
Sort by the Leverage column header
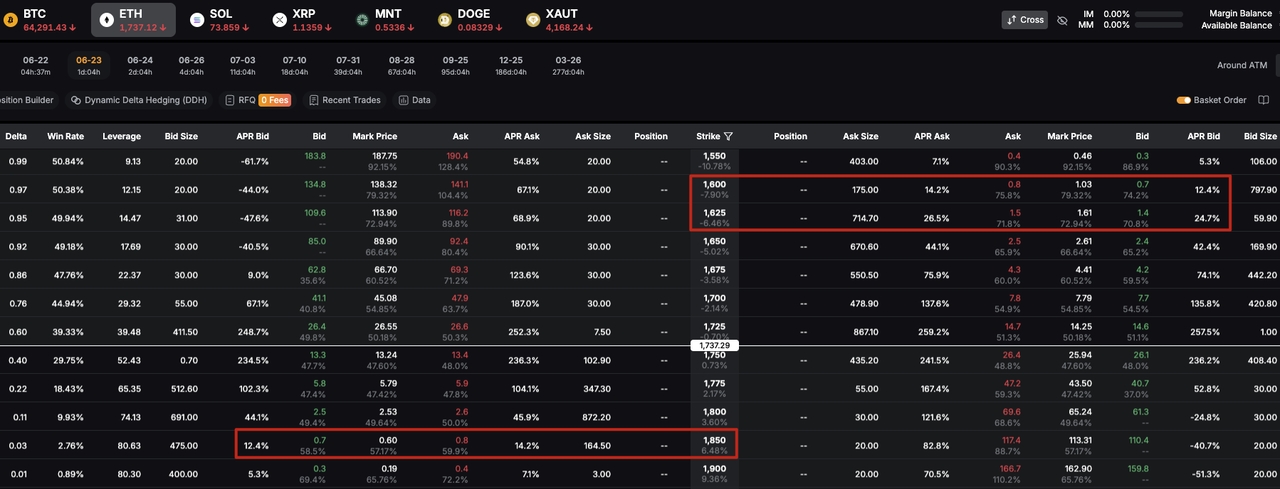(x=122, y=136)
